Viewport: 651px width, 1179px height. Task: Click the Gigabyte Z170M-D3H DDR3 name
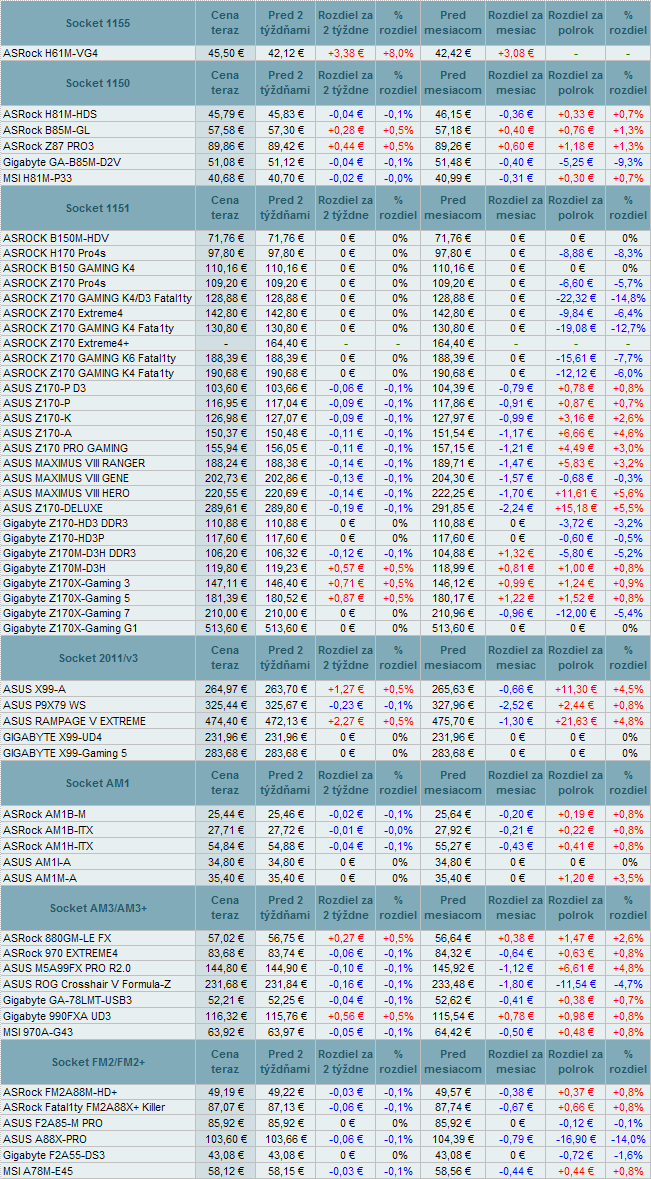(70, 553)
